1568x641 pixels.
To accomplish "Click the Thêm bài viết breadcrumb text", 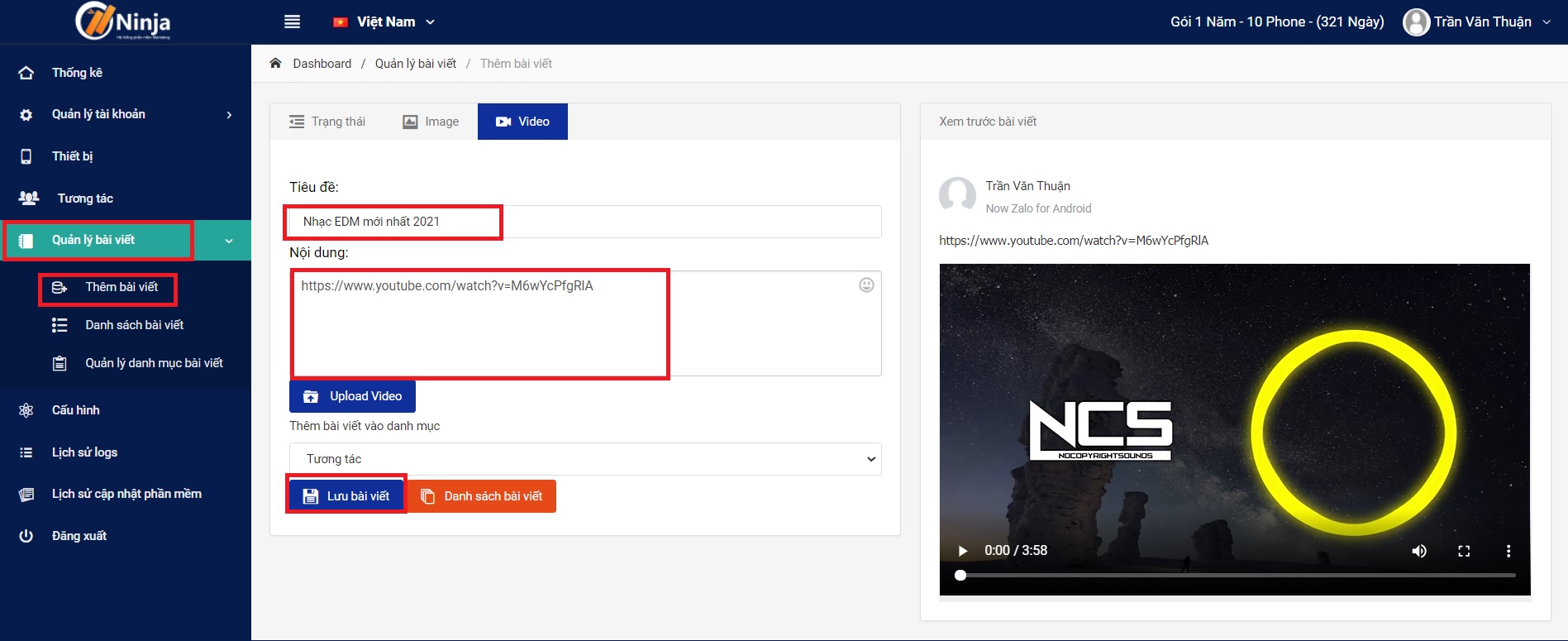I will tap(516, 64).
